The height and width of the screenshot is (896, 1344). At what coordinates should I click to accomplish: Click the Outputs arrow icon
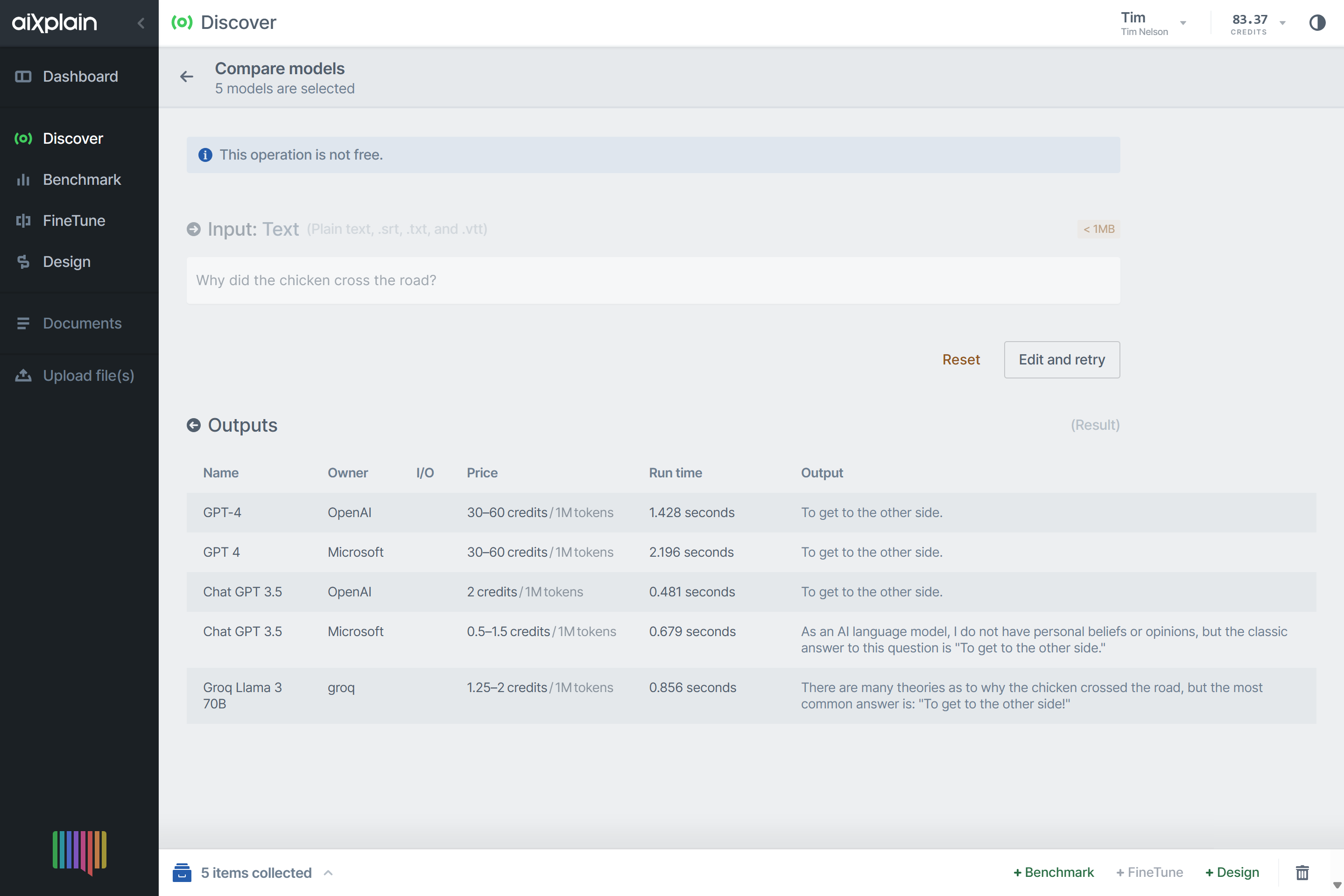point(193,425)
